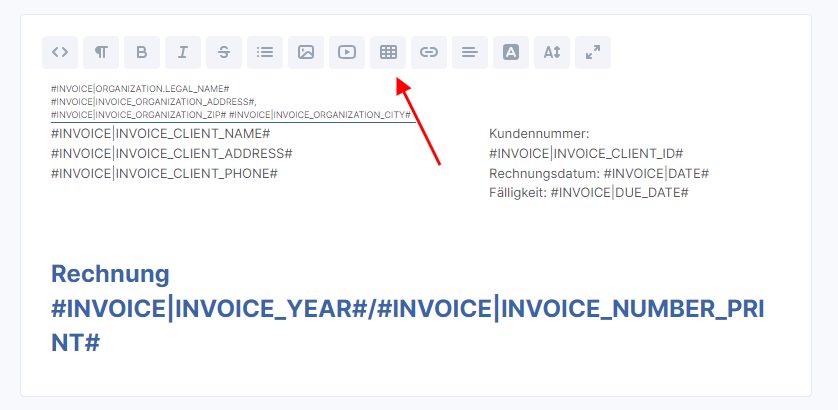This screenshot has height=410, width=838.
Task: Click the INVOICE_CLIENT_ID placeholder
Action: click(x=586, y=154)
